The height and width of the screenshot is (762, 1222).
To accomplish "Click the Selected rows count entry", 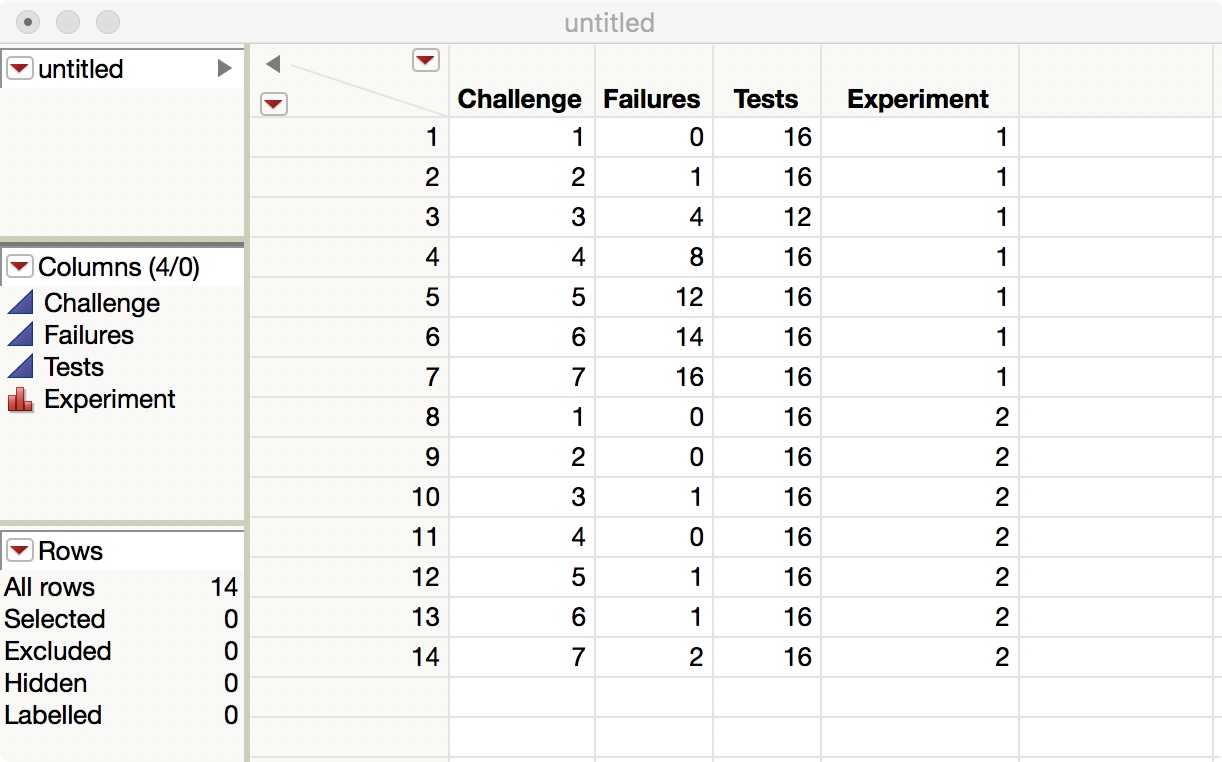I will click(55, 619).
